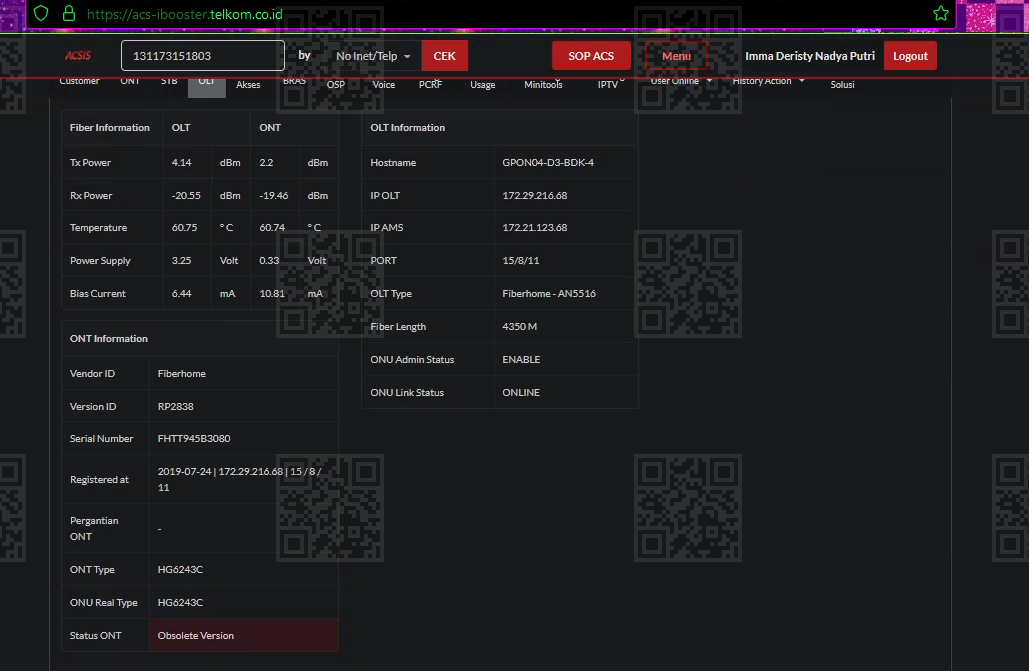Log out using the Logout button
Viewport: 1029px width, 671px height.
(910, 56)
